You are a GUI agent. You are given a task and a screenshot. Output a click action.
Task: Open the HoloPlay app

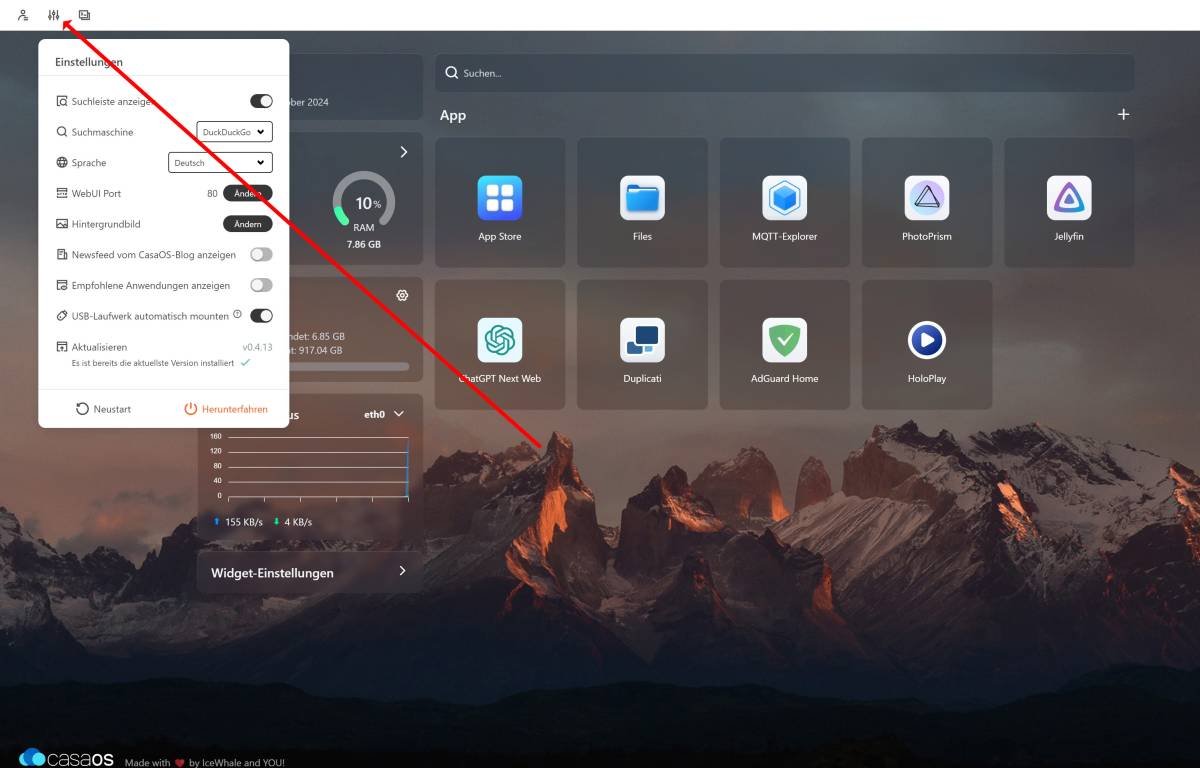click(927, 344)
